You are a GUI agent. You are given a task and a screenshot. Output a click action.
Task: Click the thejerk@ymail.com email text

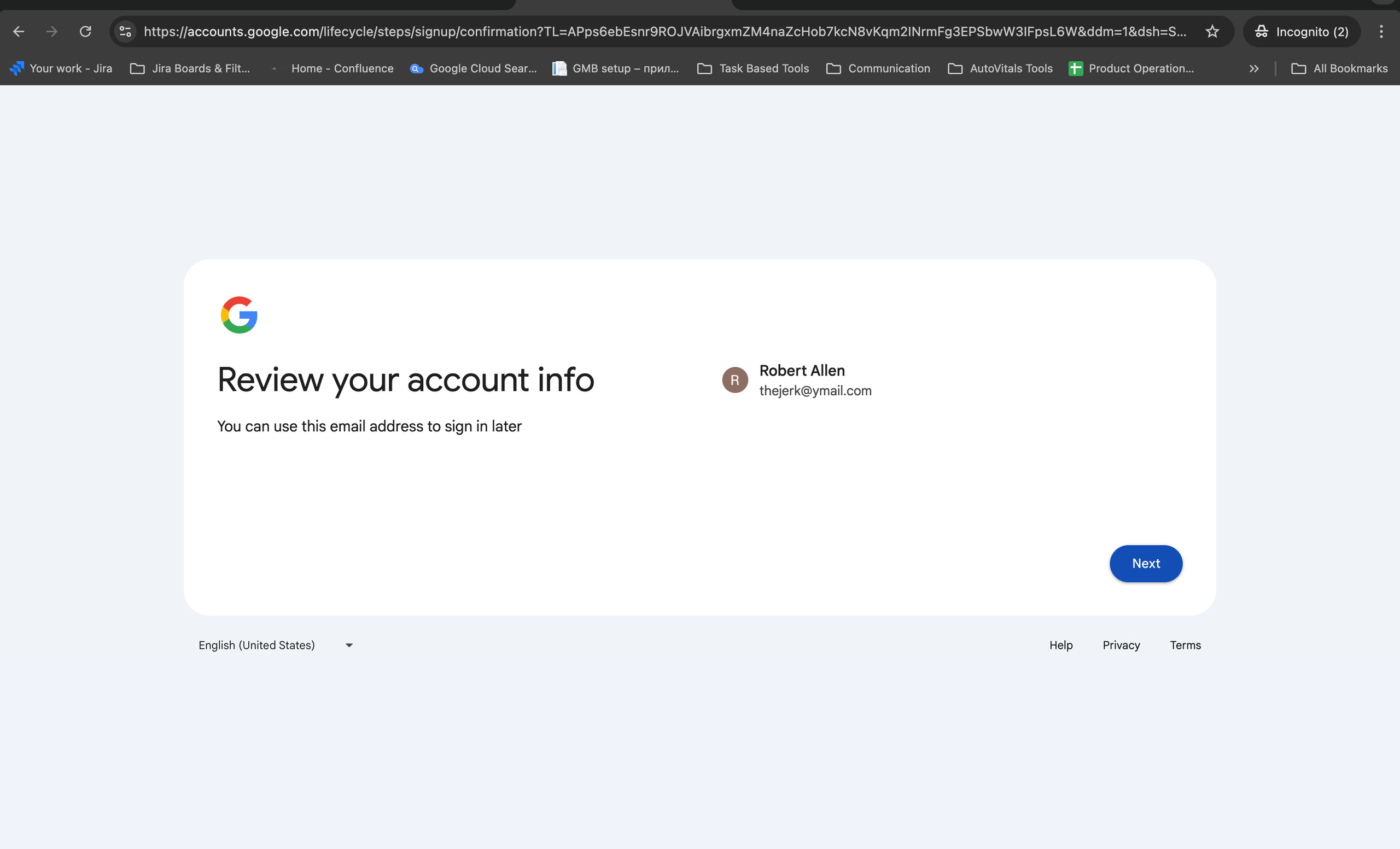point(815,391)
